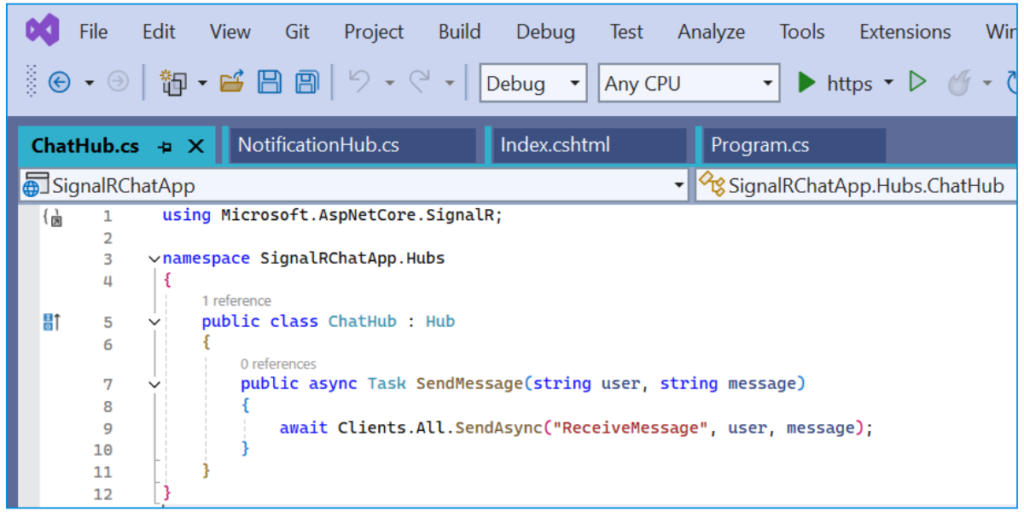Click the Open File folder icon
The image size is (1024, 512).
click(232, 82)
